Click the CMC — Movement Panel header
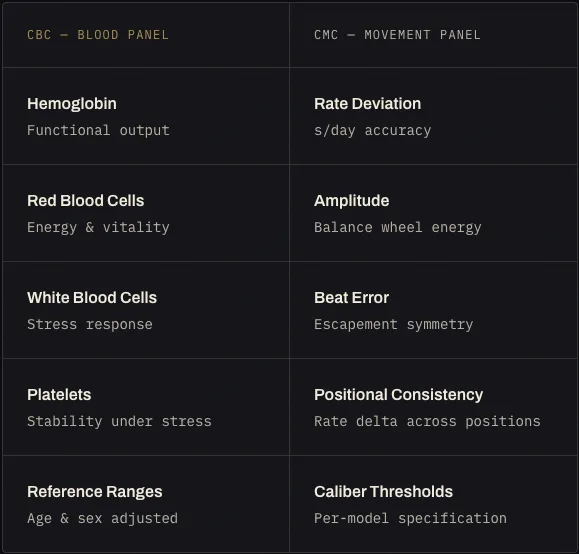Viewport: 579px width, 554px height. pyautogui.click(x=397, y=35)
